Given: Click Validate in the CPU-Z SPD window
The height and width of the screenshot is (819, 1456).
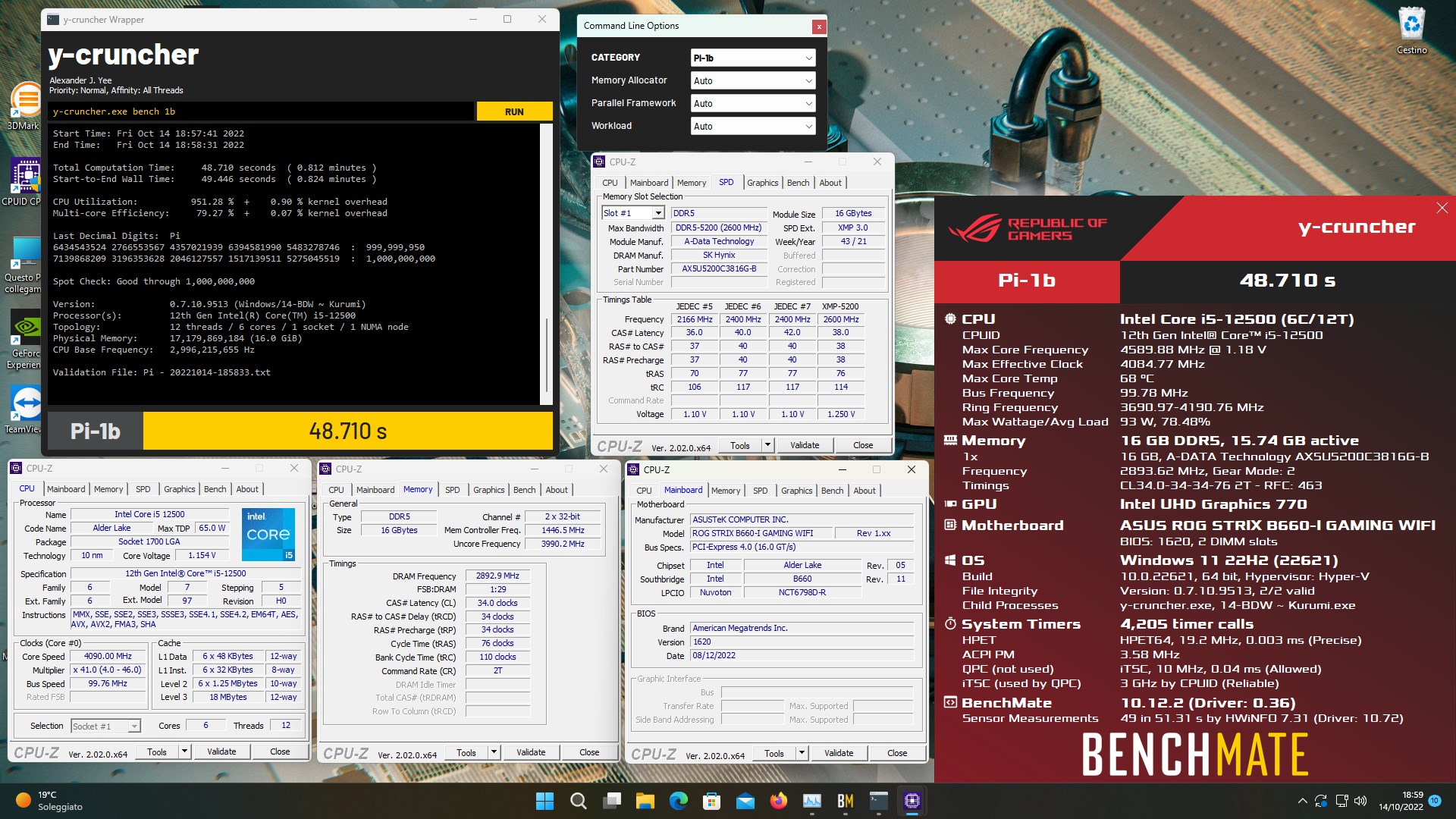Looking at the screenshot, I should [805, 445].
